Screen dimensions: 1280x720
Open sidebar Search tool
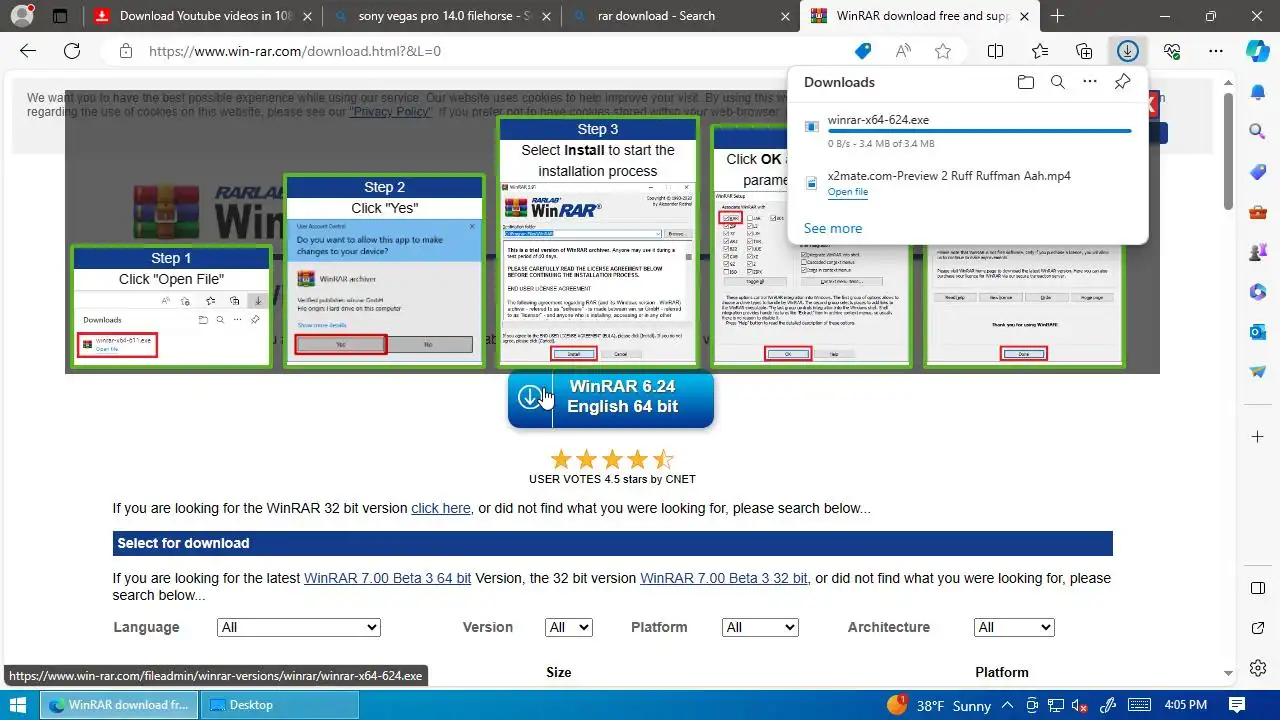point(1258,131)
